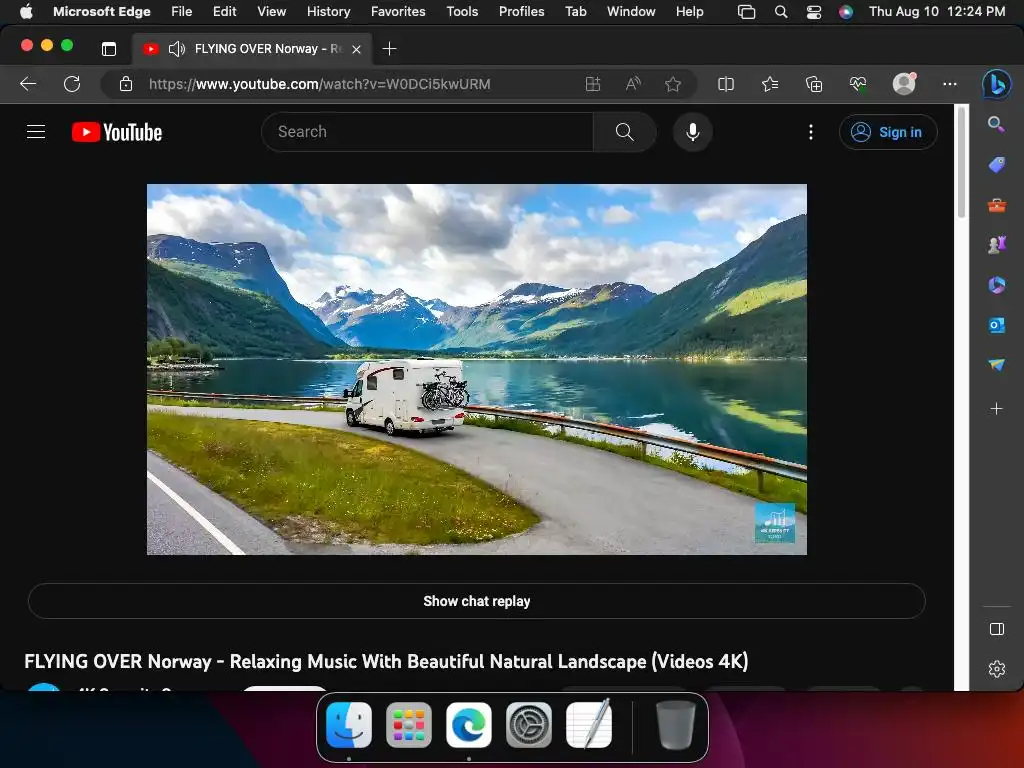Start voice search with the microphone icon
The image size is (1024, 768).
click(x=693, y=132)
